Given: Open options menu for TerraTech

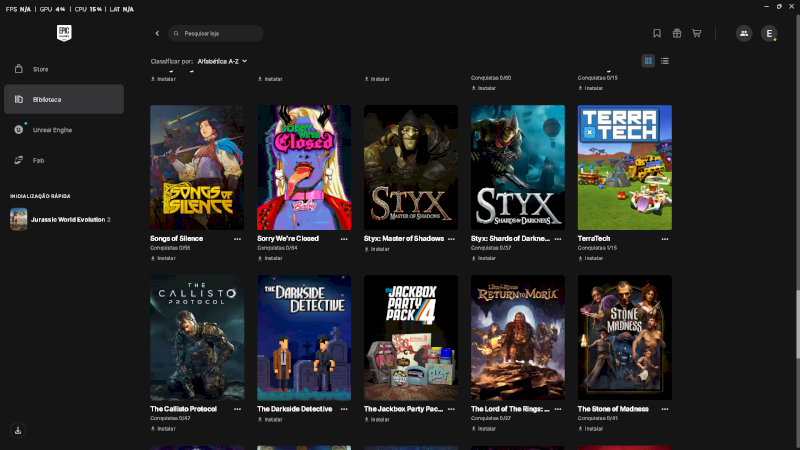Looking at the screenshot, I should pos(665,239).
